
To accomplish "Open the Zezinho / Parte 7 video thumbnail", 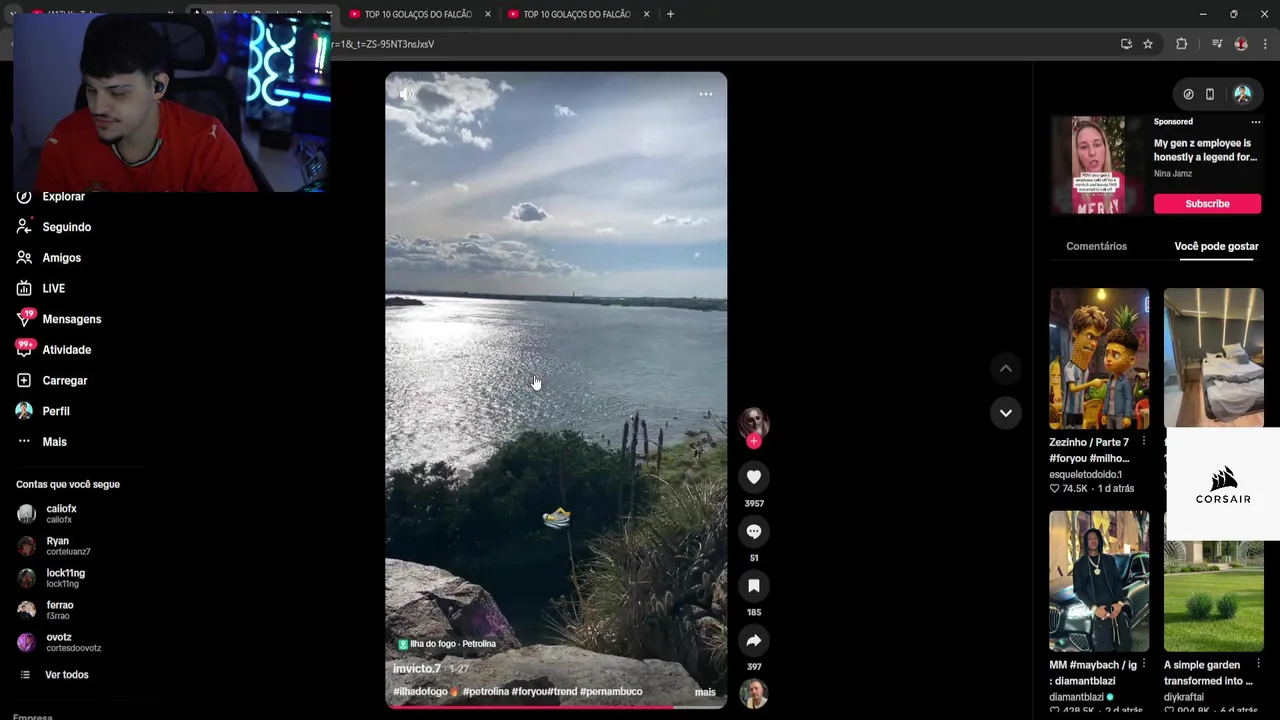I will [x=1099, y=358].
